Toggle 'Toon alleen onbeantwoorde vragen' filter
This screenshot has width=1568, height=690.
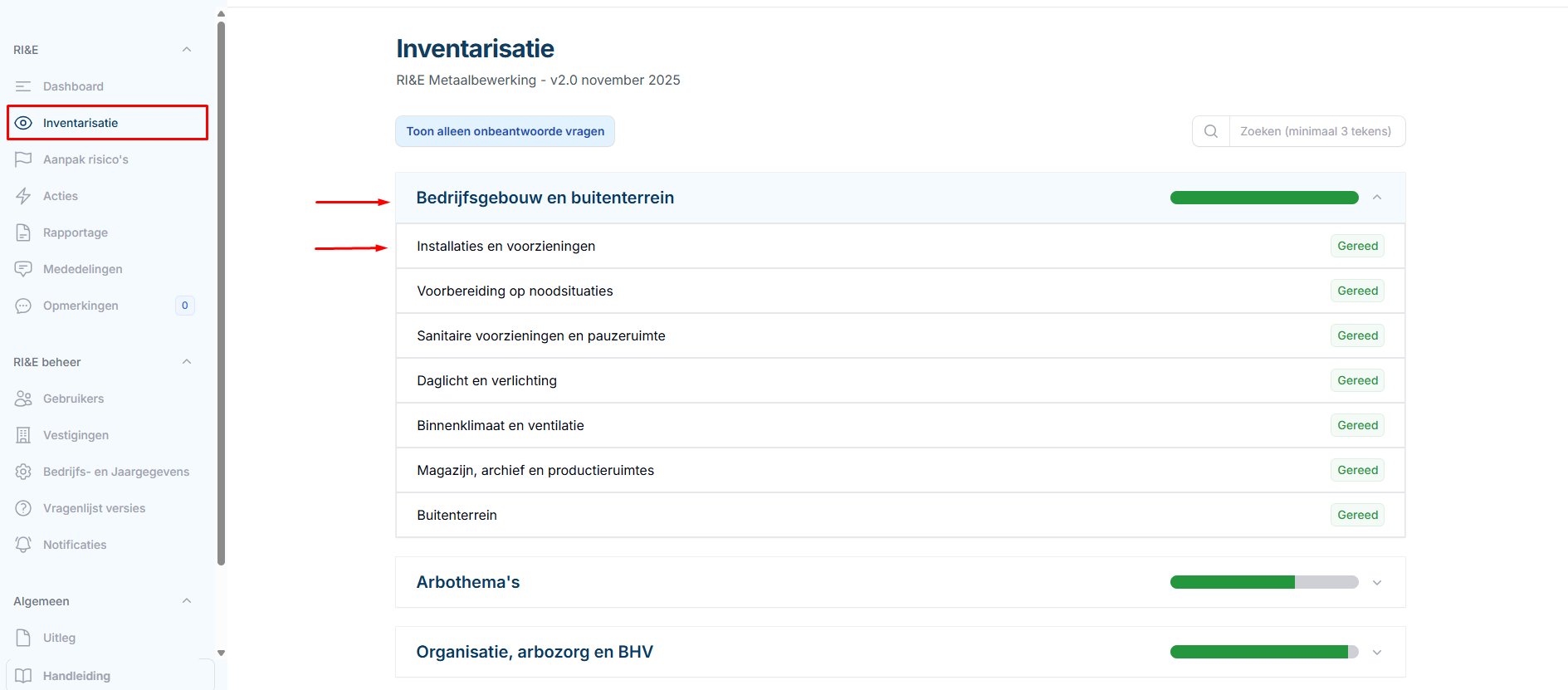click(506, 131)
